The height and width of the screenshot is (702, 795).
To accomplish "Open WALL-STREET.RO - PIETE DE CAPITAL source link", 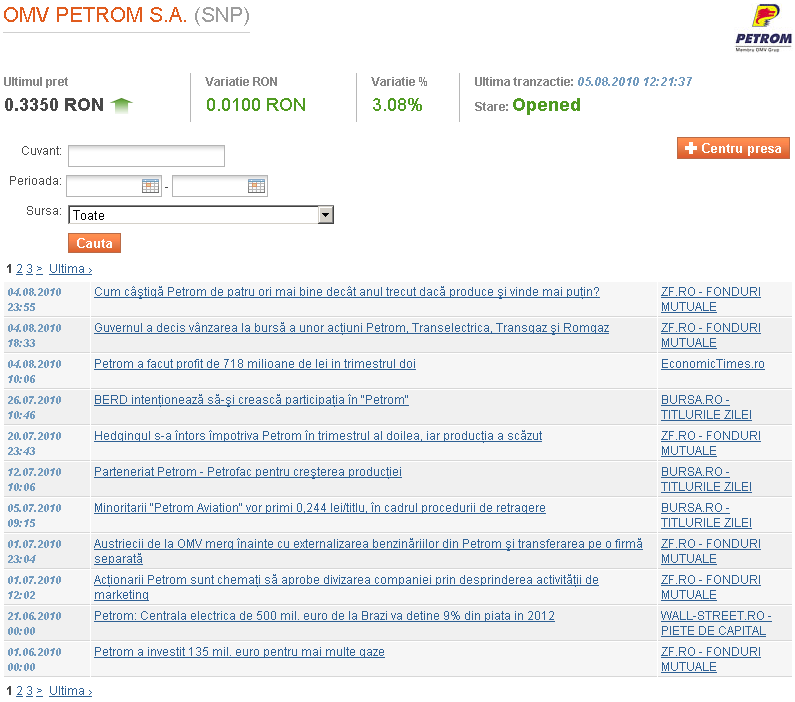I will pyautogui.click(x=715, y=623).
